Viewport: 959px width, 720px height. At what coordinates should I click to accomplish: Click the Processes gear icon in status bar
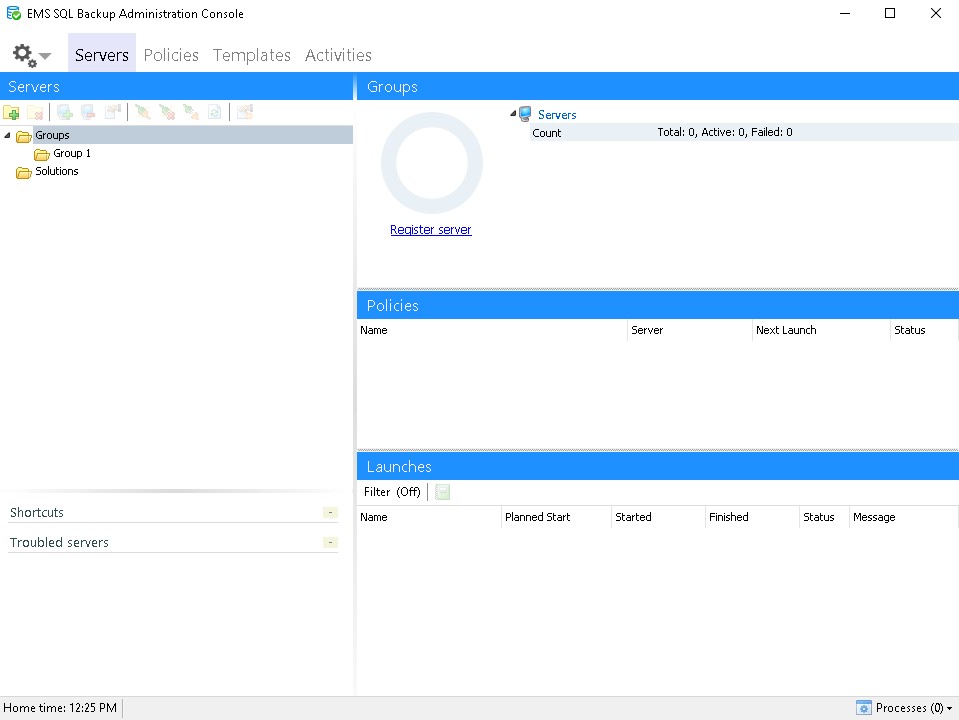click(x=863, y=707)
